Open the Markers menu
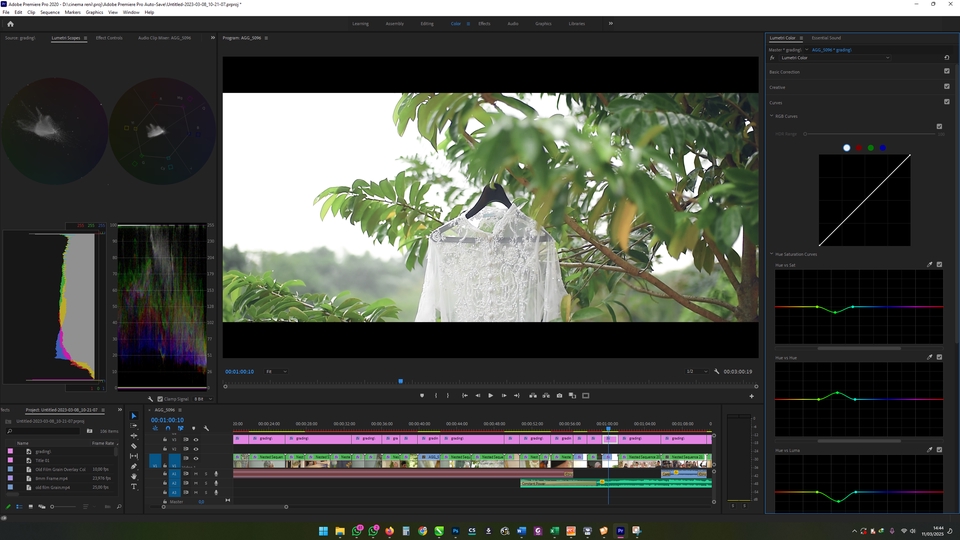 pos(72,12)
